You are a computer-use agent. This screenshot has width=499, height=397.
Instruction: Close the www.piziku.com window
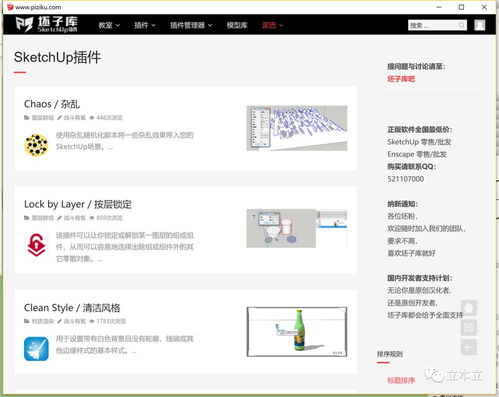tap(484, 7)
